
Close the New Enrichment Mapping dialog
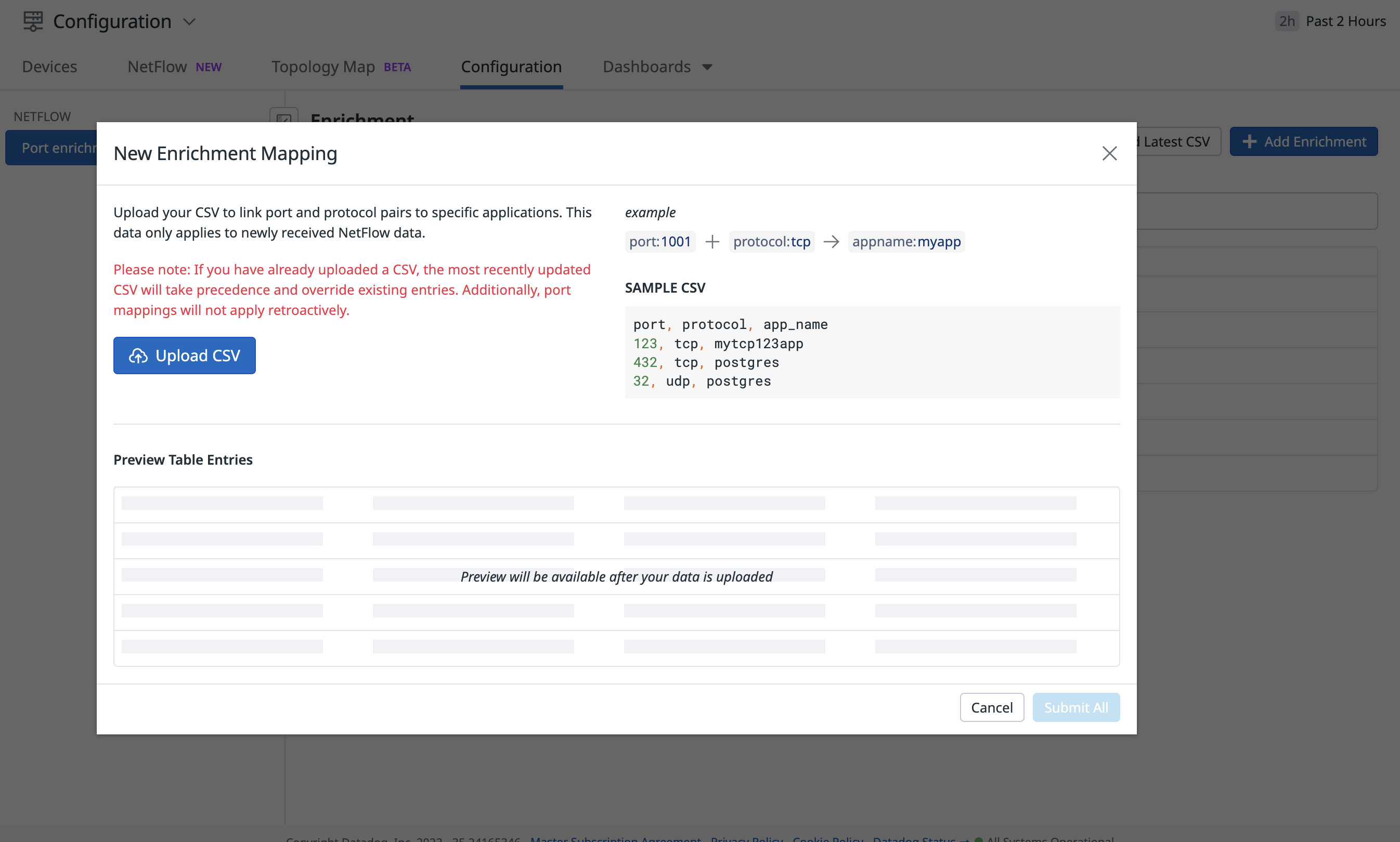click(x=1109, y=153)
